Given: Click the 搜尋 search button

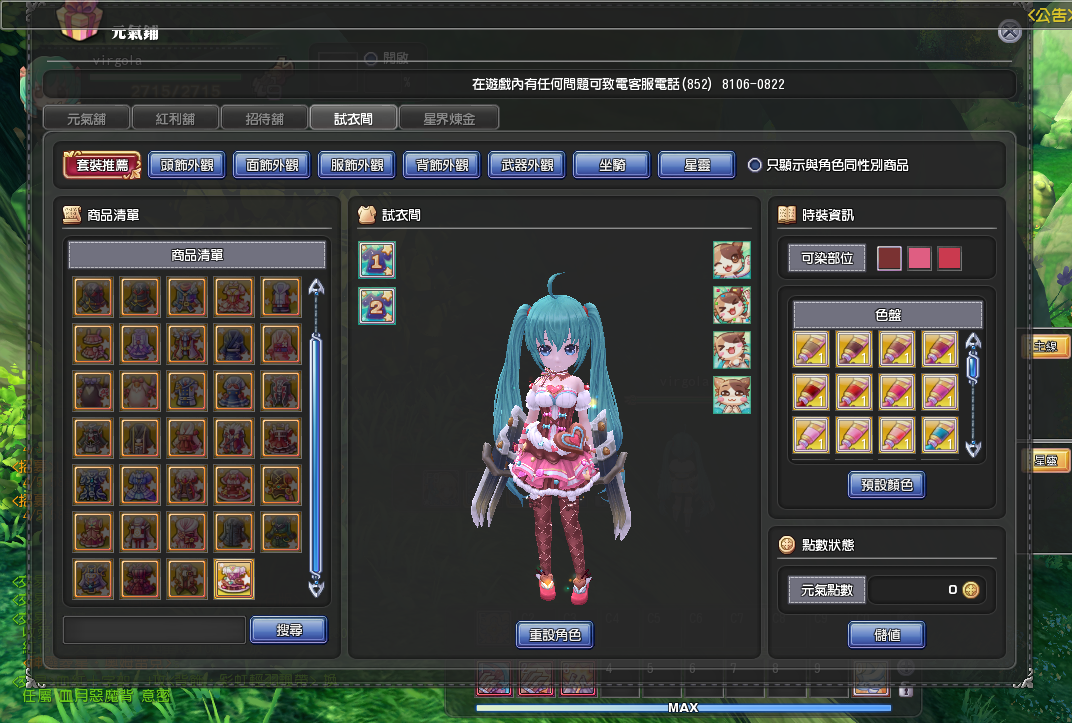Looking at the screenshot, I should tap(289, 630).
